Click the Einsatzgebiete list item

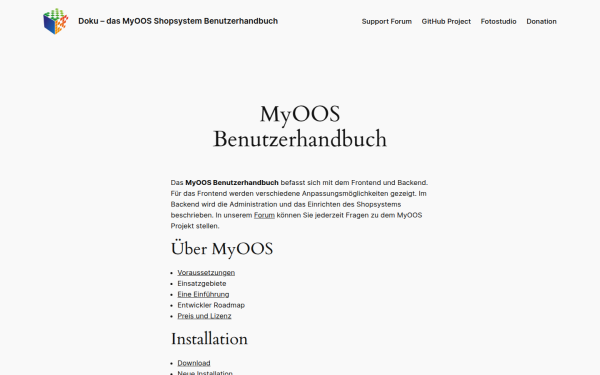[202, 284]
